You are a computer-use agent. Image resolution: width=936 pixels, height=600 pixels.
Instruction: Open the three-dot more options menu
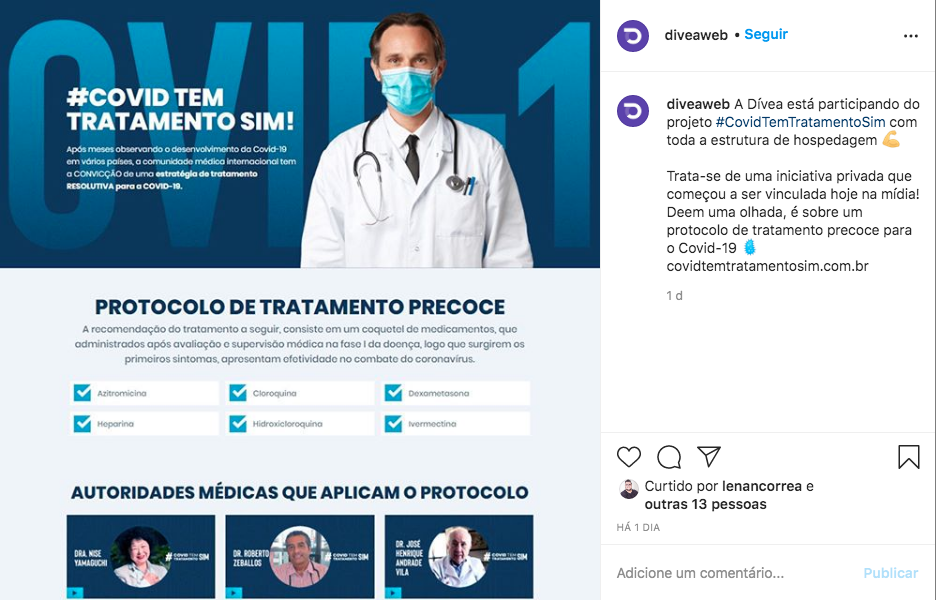910,36
